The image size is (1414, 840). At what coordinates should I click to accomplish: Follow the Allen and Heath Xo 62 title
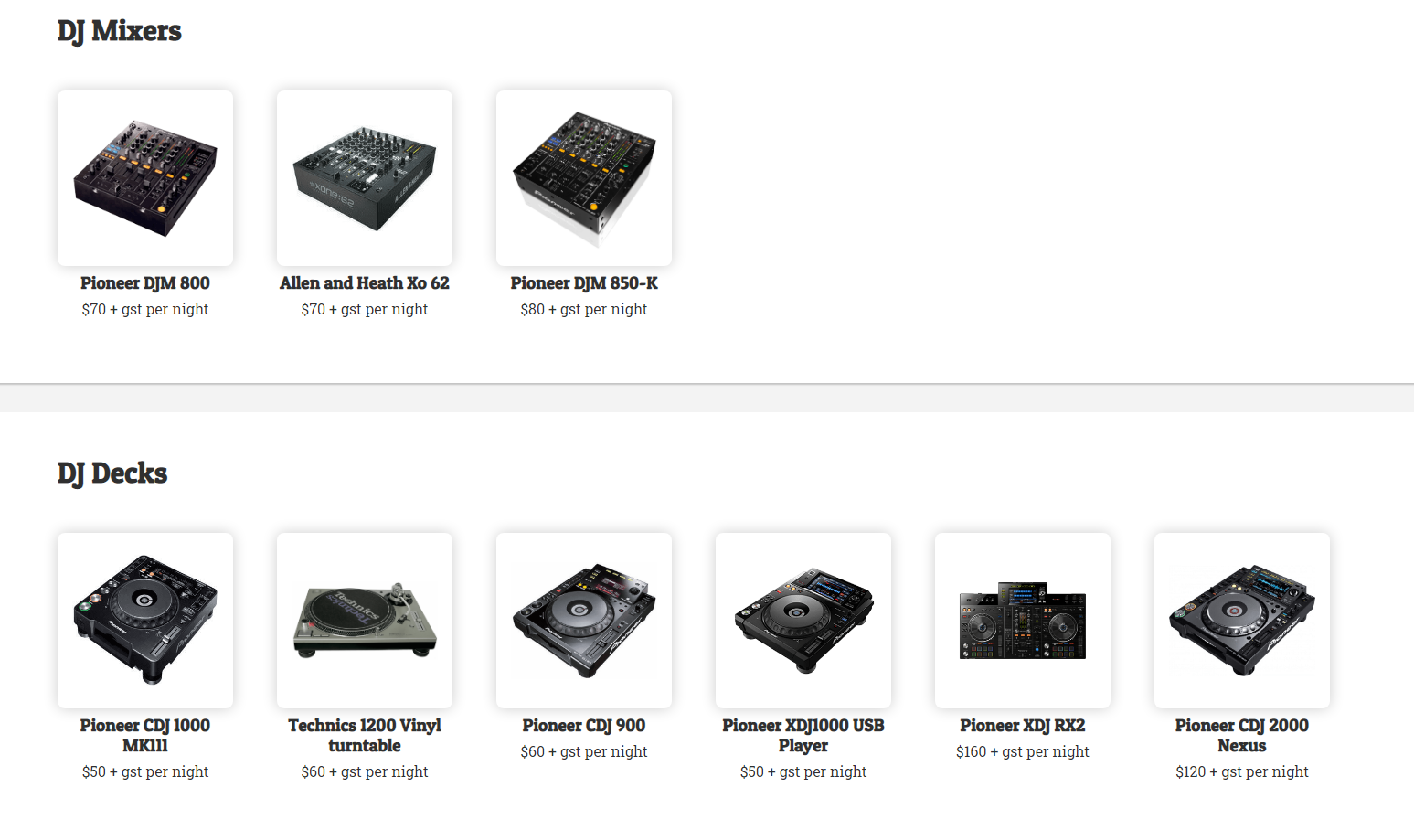click(x=365, y=283)
